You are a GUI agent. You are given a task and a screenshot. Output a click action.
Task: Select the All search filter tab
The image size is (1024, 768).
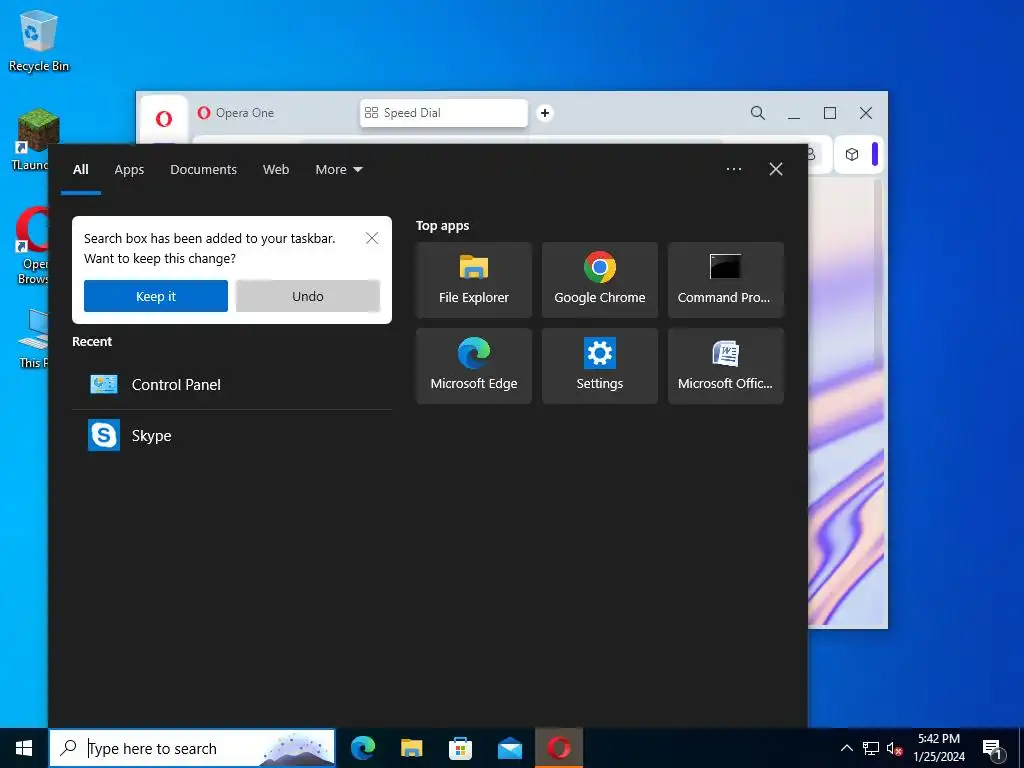(x=81, y=170)
